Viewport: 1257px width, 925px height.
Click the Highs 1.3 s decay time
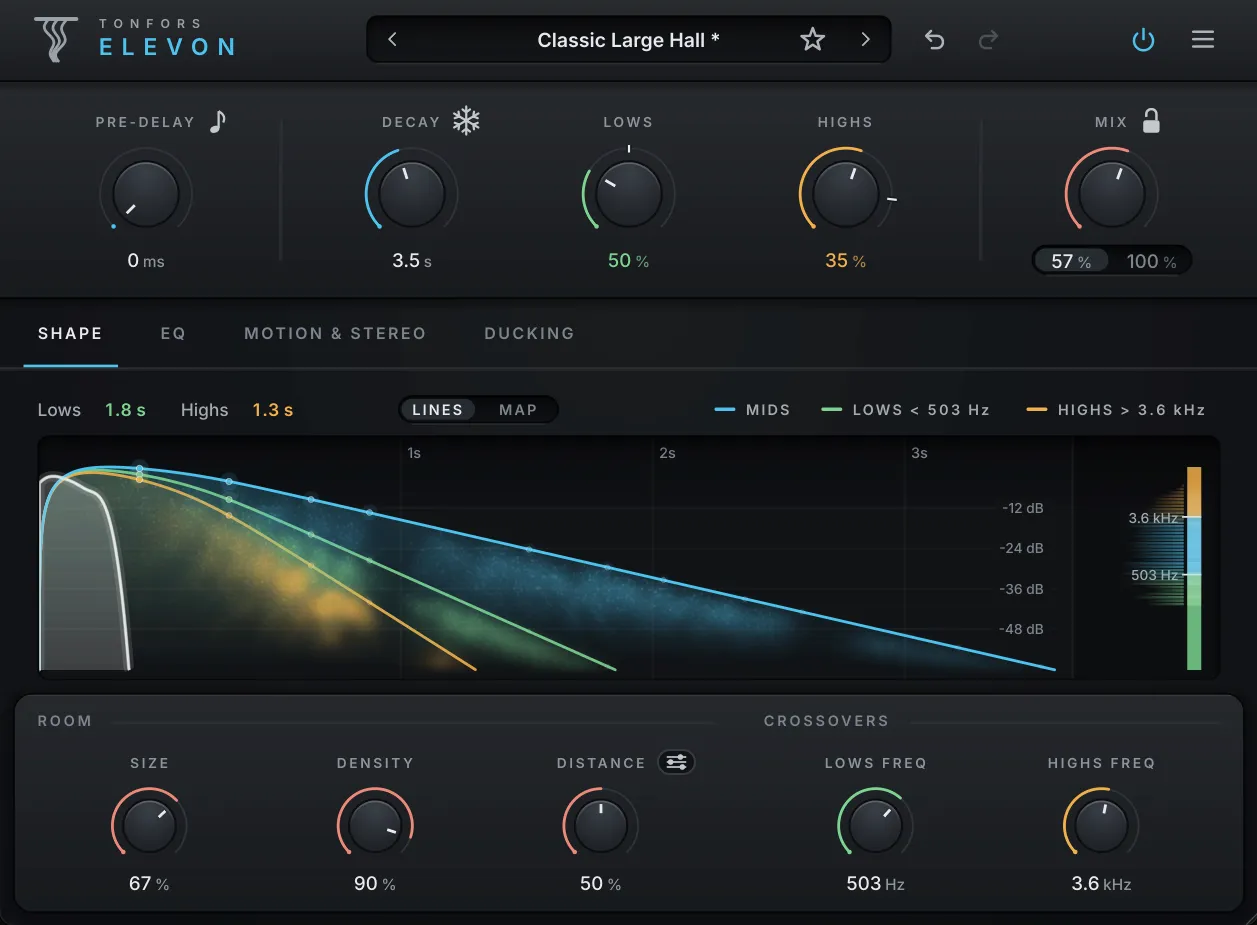coord(272,410)
